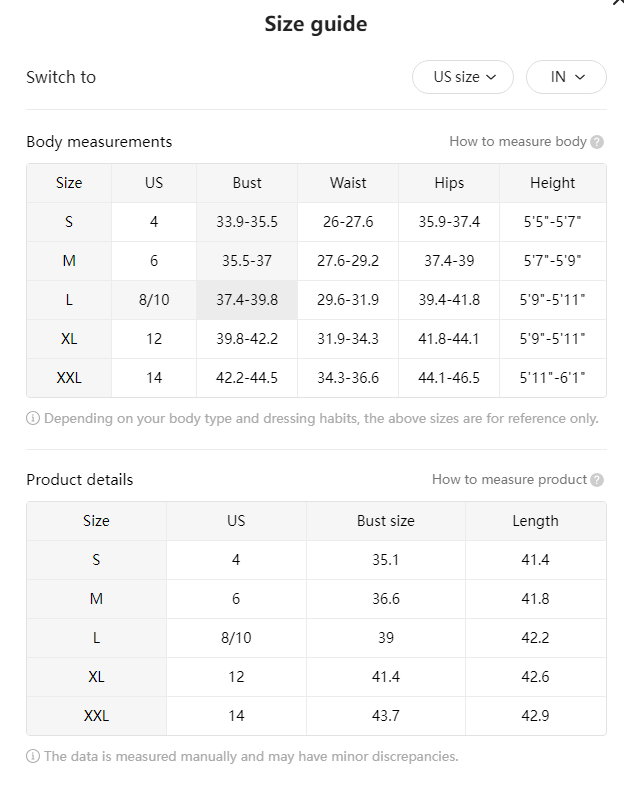The image size is (624, 797).
Task: Open the How to measure product link
Action: (x=509, y=479)
